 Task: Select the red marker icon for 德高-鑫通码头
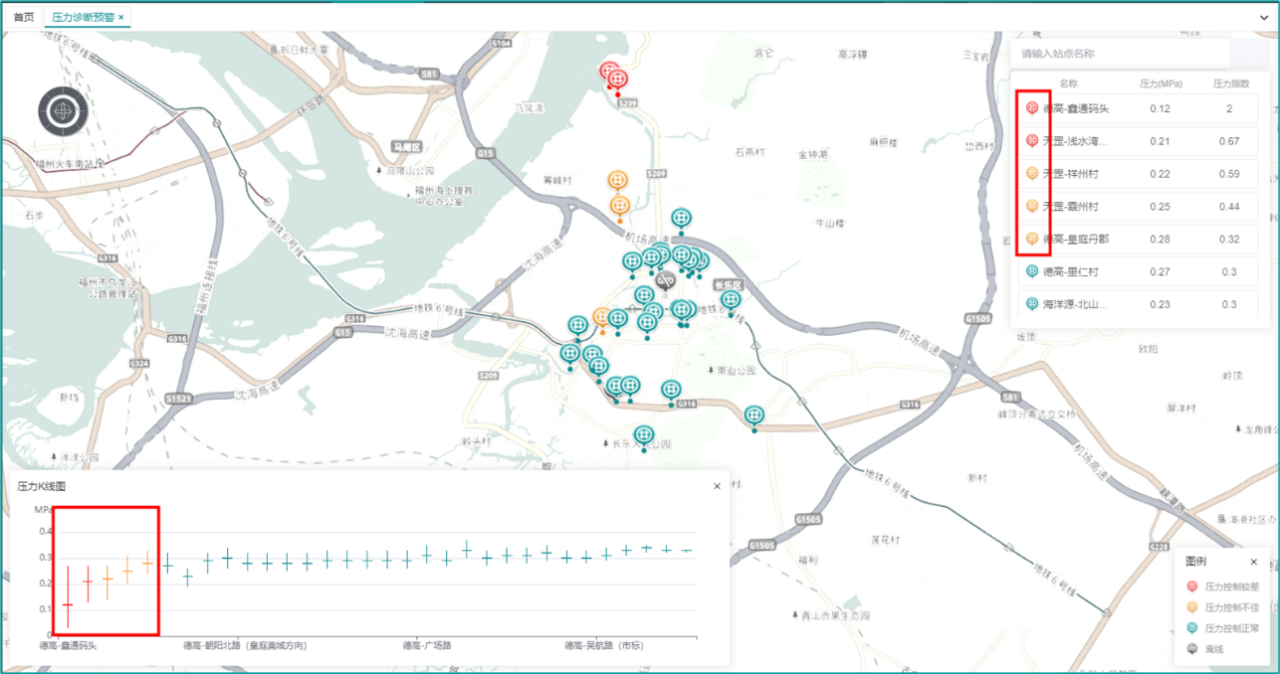pyautogui.click(x=1032, y=108)
